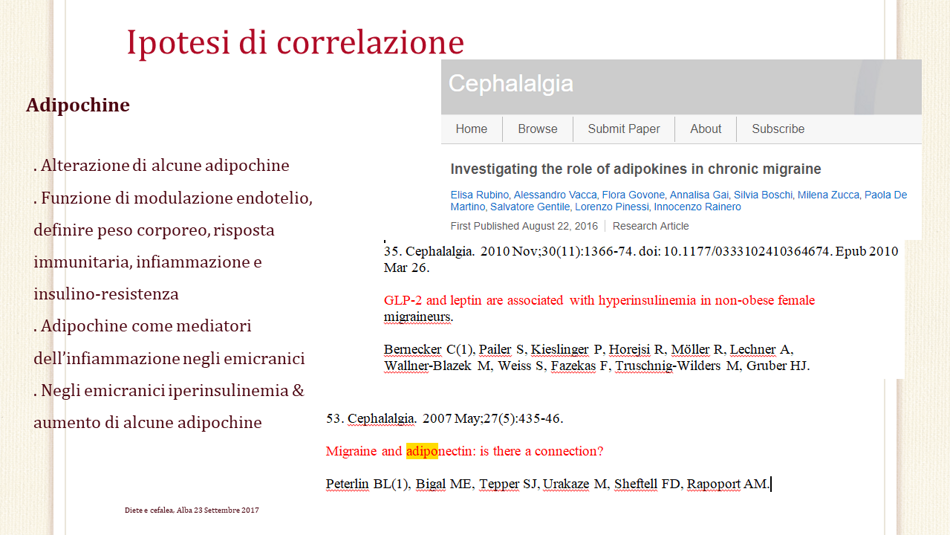Select the slide title Ipotesi di correlazione
The image size is (950, 535).
point(295,42)
